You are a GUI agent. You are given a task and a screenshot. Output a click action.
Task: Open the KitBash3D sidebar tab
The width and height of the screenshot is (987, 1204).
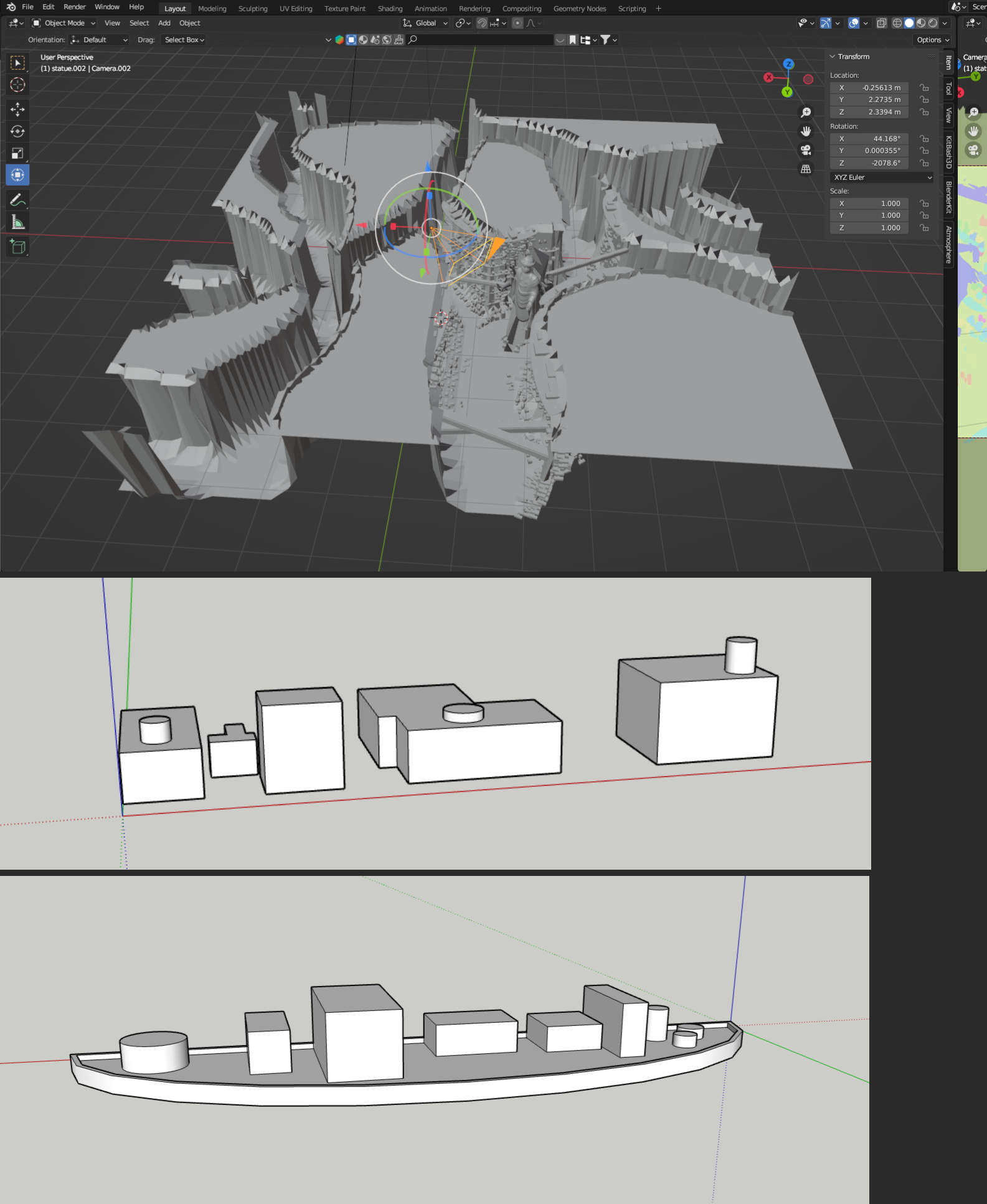click(949, 152)
